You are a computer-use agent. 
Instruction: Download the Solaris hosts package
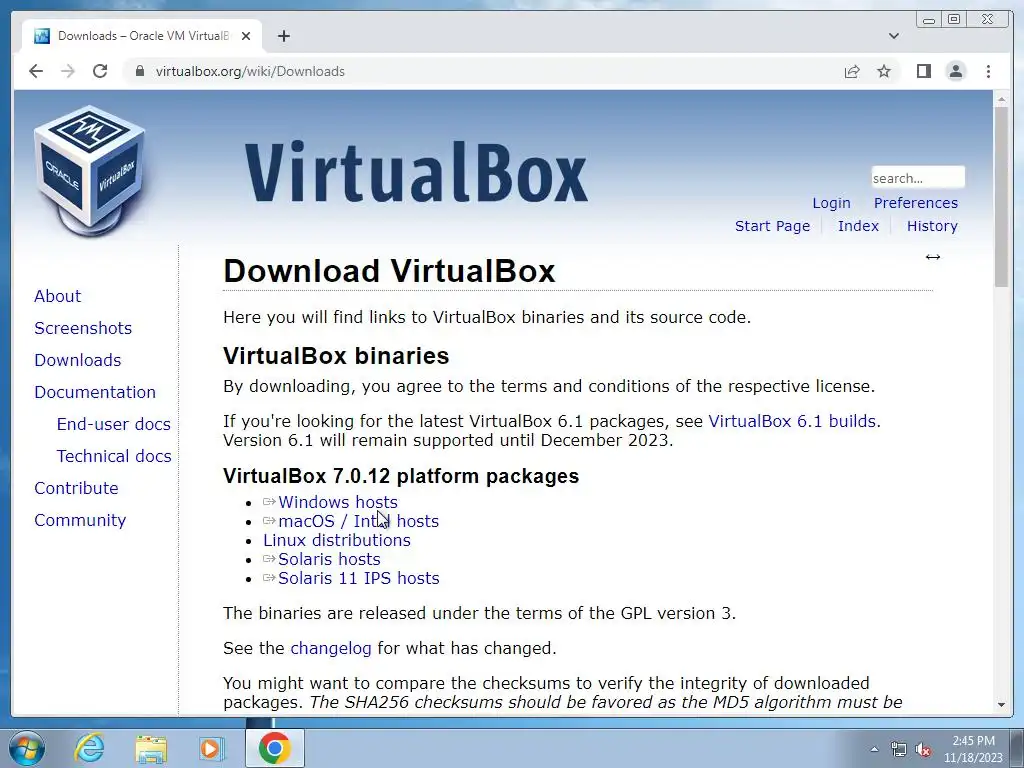(x=329, y=559)
